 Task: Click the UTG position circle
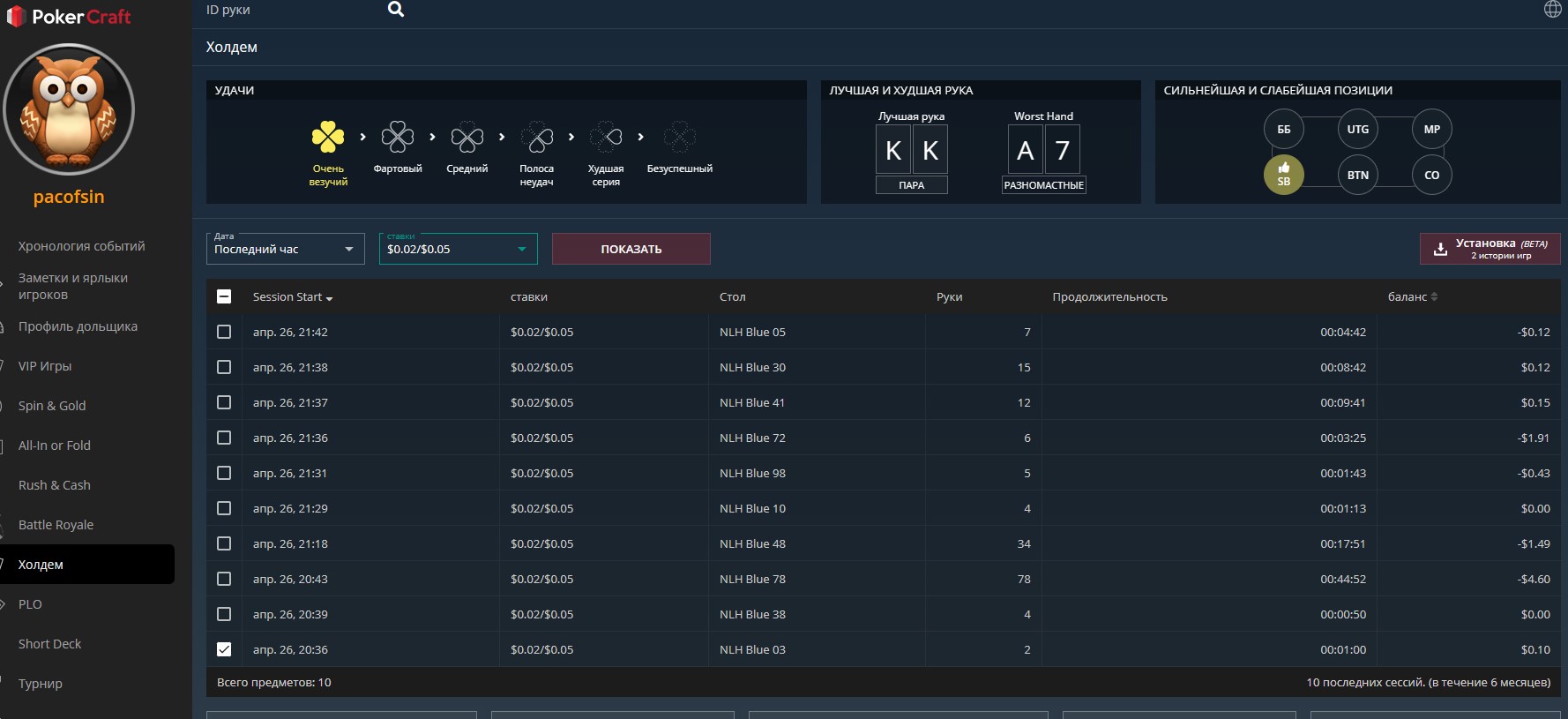point(1358,129)
